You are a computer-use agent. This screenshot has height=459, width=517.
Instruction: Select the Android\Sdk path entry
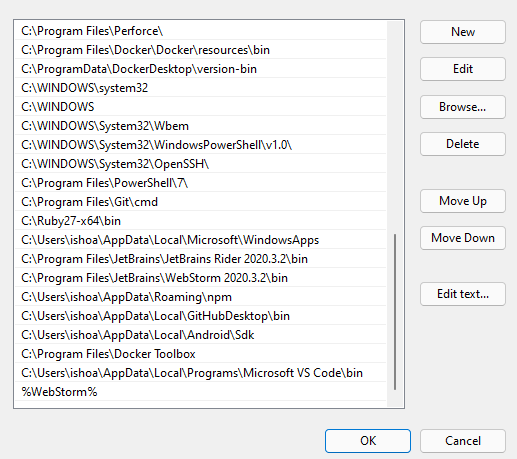pyautogui.click(x=200, y=335)
